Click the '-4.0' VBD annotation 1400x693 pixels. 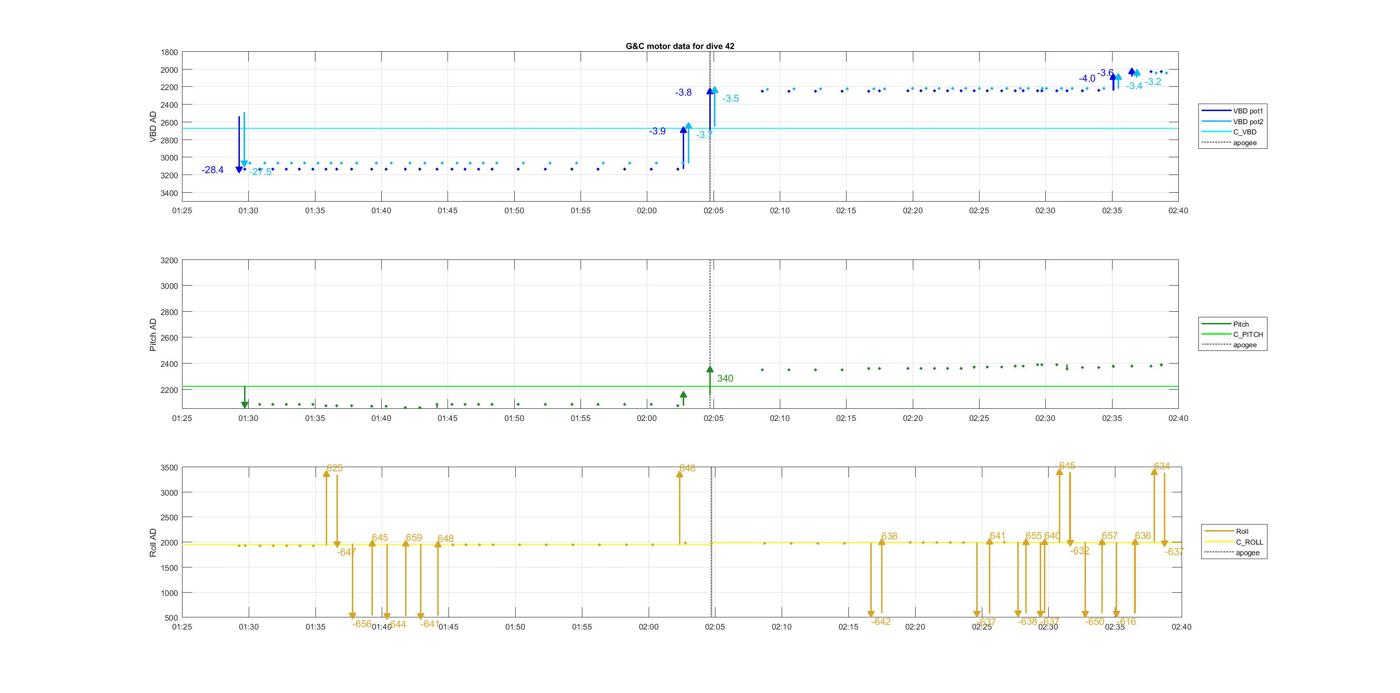[1087, 78]
